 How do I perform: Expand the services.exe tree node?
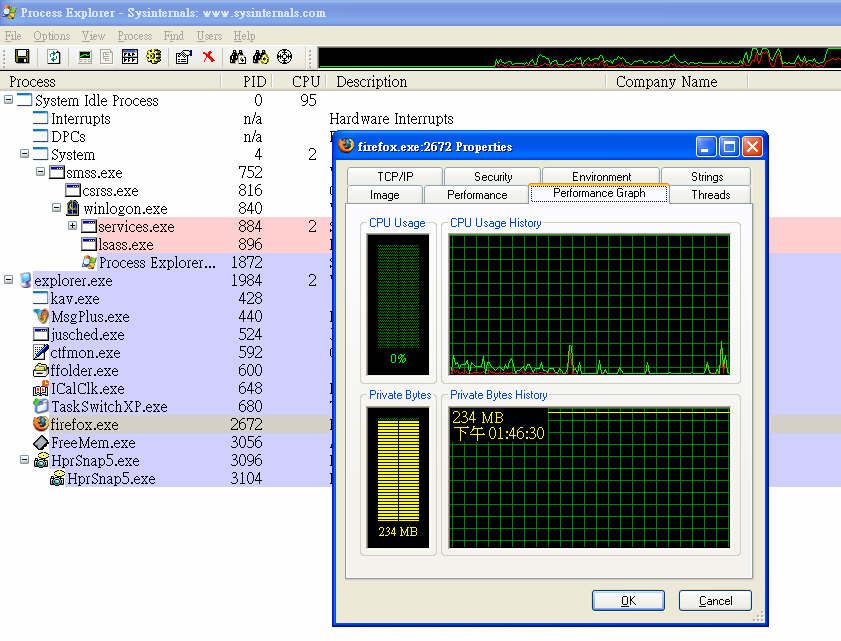[73, 226]
